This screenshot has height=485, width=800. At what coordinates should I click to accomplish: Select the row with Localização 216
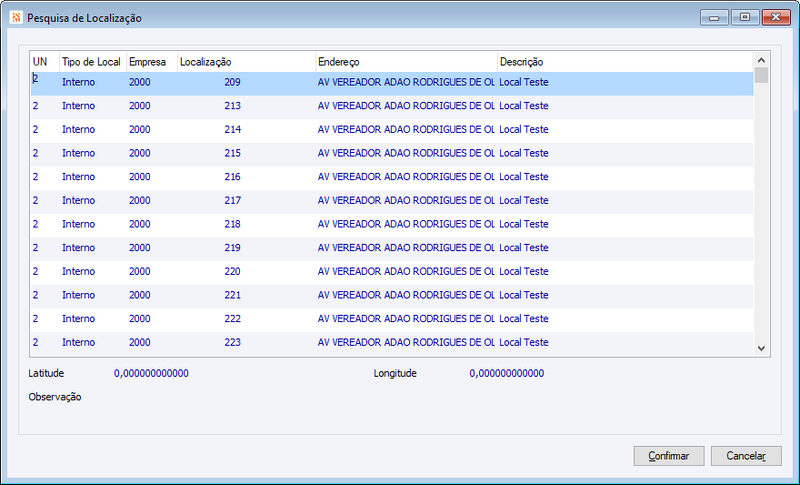[392, 177]
